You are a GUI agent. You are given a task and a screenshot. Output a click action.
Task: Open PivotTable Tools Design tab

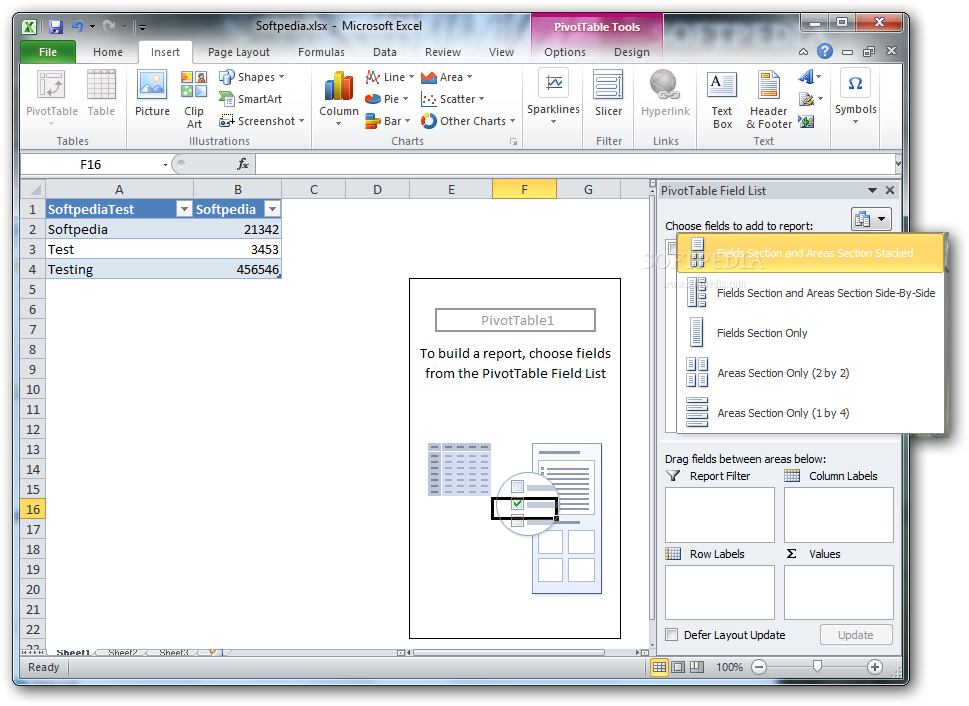point(632,52)
